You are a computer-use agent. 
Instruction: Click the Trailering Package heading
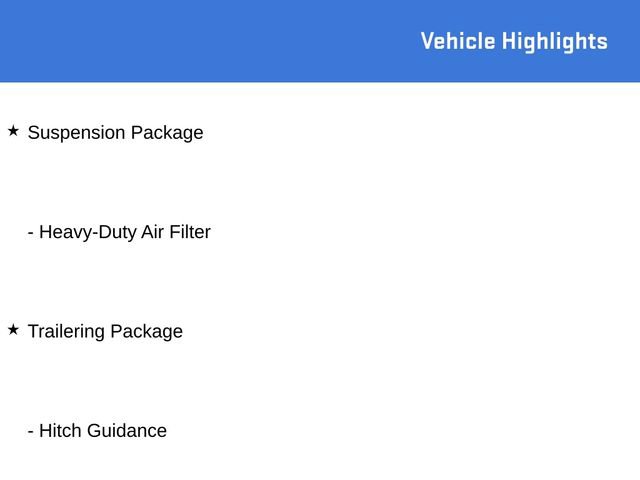105,331
